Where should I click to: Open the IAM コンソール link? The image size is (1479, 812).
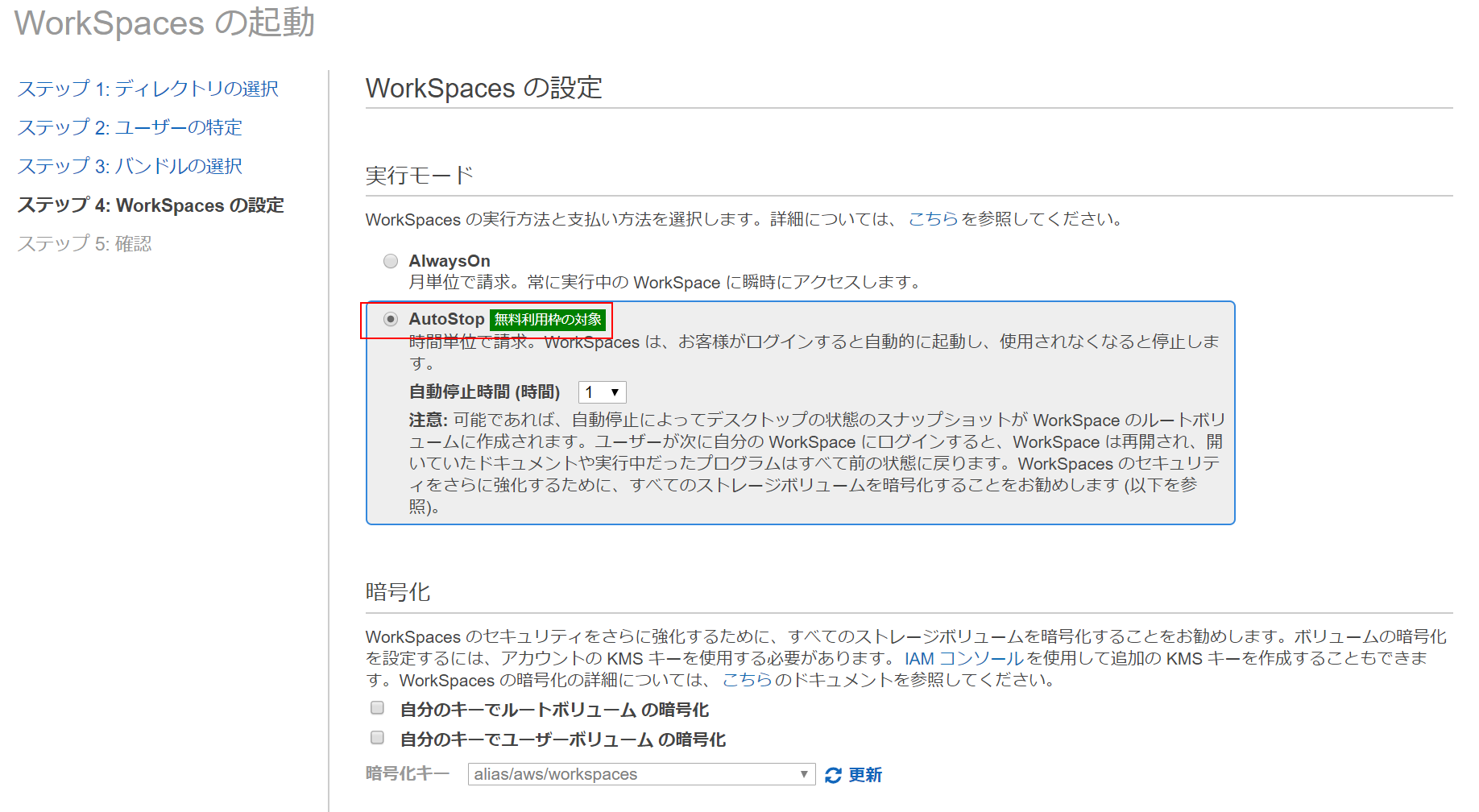pos(962,657)
